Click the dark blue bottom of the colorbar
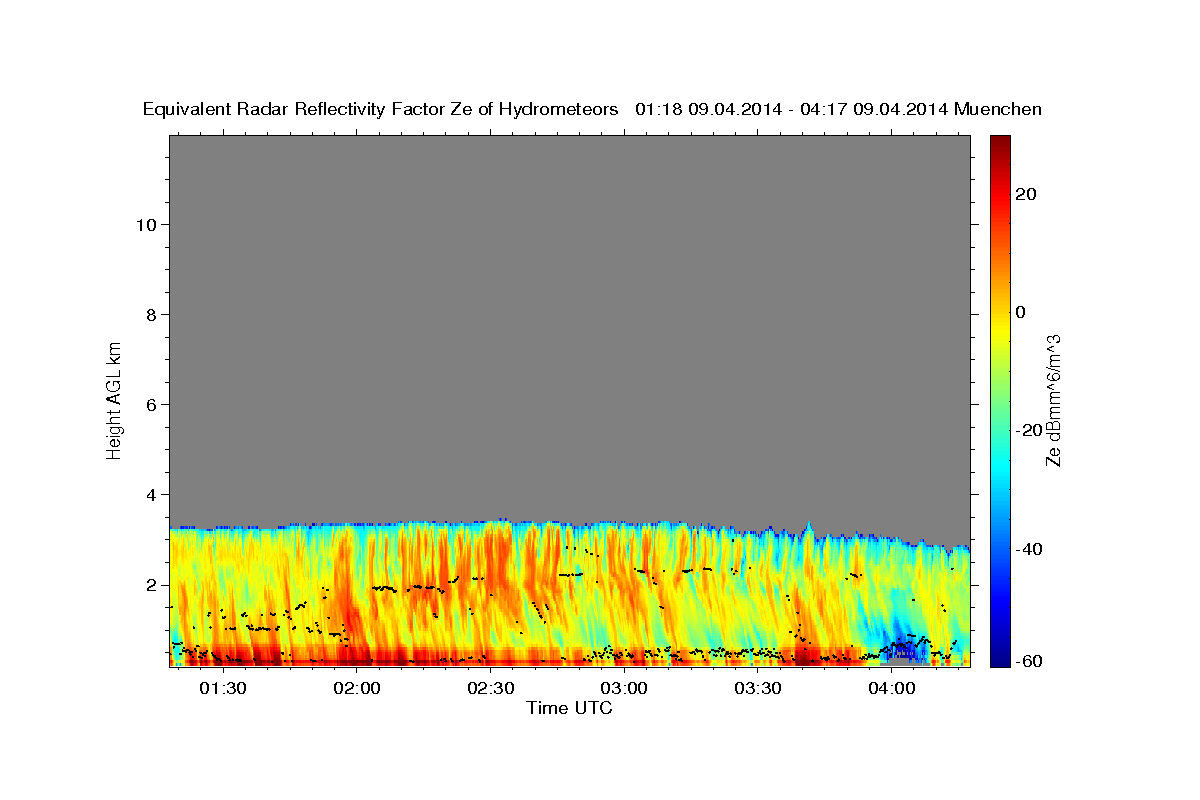This screenshot has width=1200, height=800. pyautogui.click(x=998, y=655)
